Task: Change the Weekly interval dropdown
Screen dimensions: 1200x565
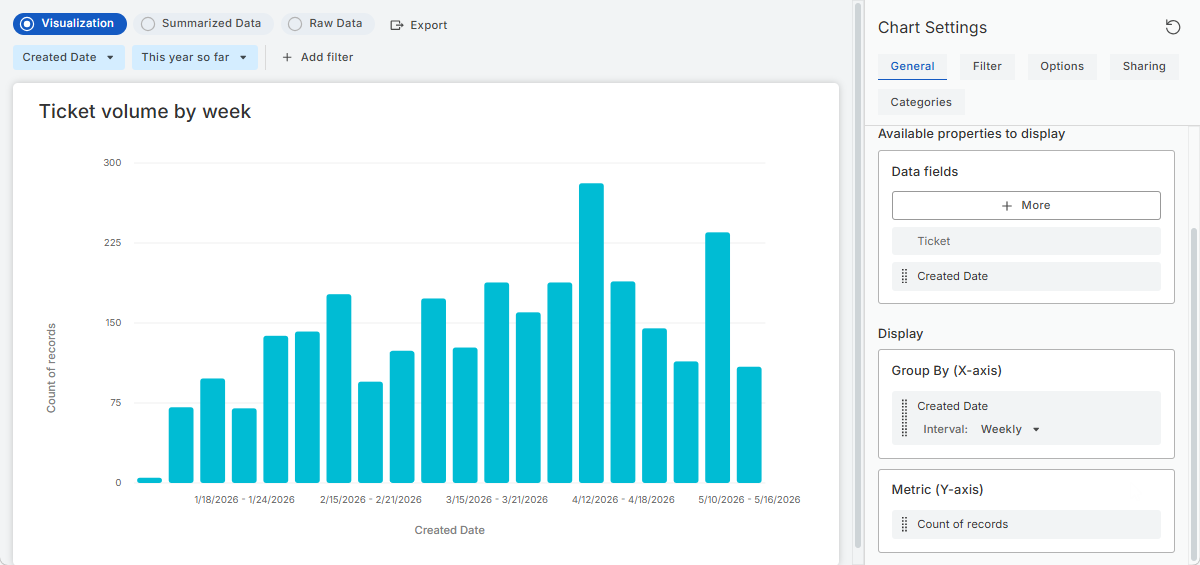Action: (x=1011, y=429)
